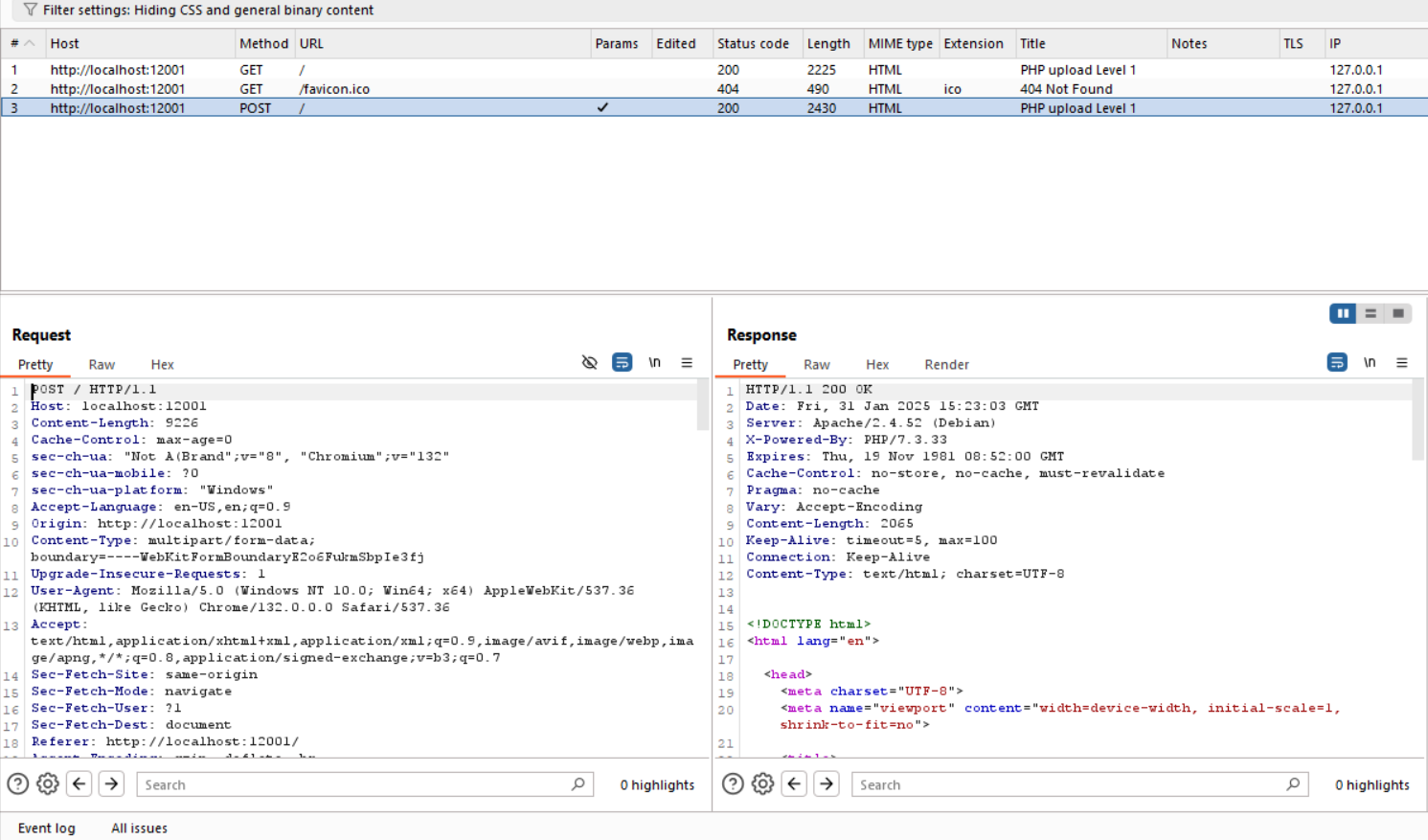Toggle line wrap icon in Request panel

(x=622, y=362)
